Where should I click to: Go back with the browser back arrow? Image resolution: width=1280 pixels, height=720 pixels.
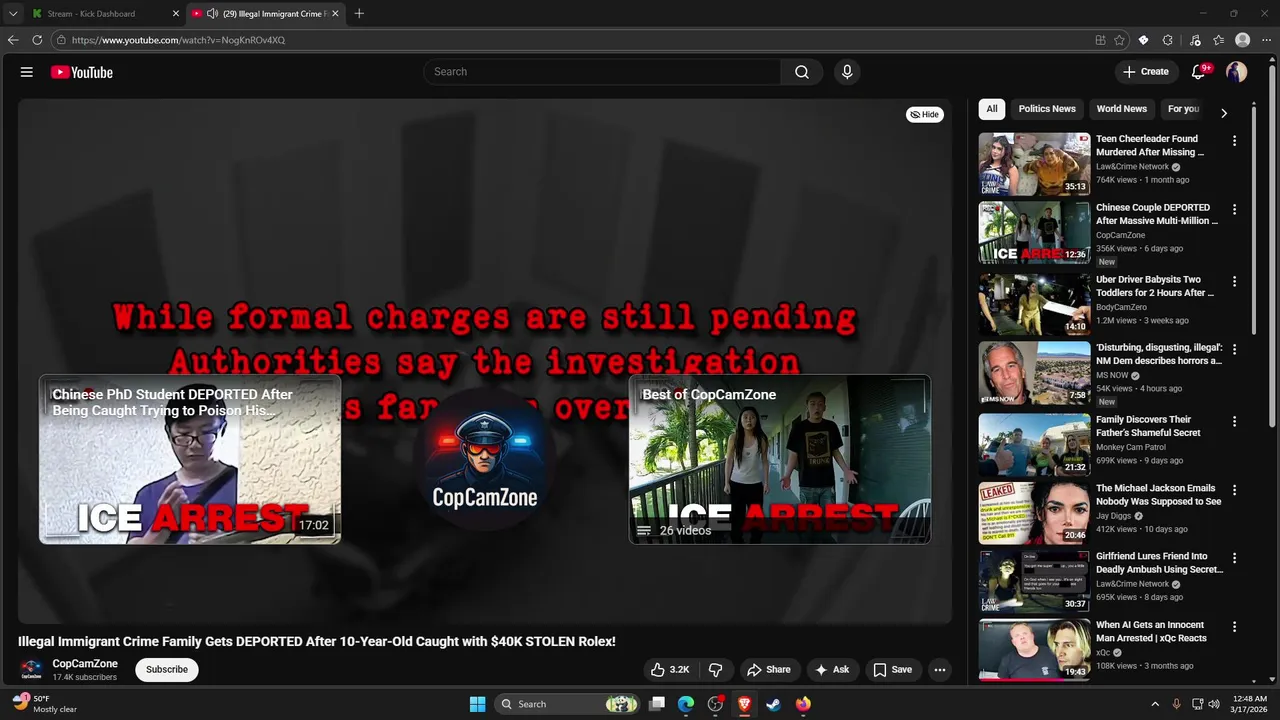tap(13, 40)
